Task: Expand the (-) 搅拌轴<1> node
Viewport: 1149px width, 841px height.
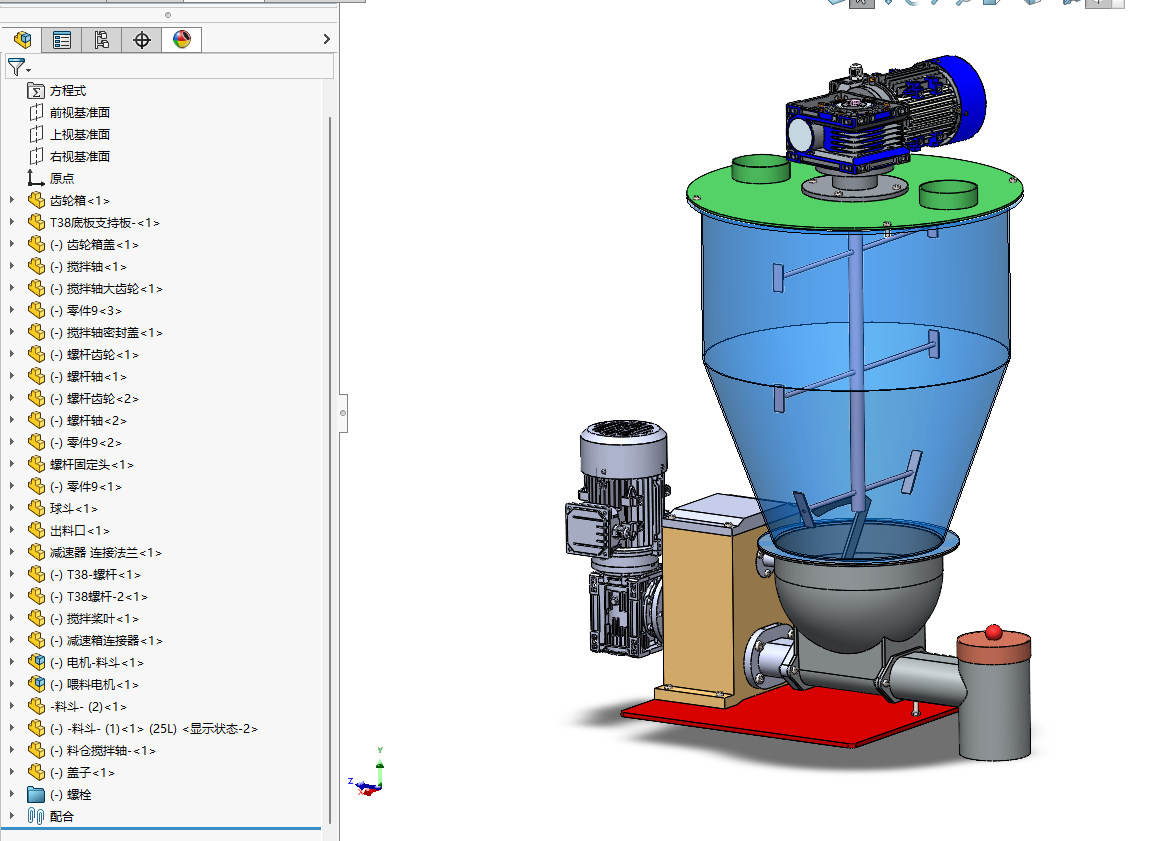Action: point(12,266)
